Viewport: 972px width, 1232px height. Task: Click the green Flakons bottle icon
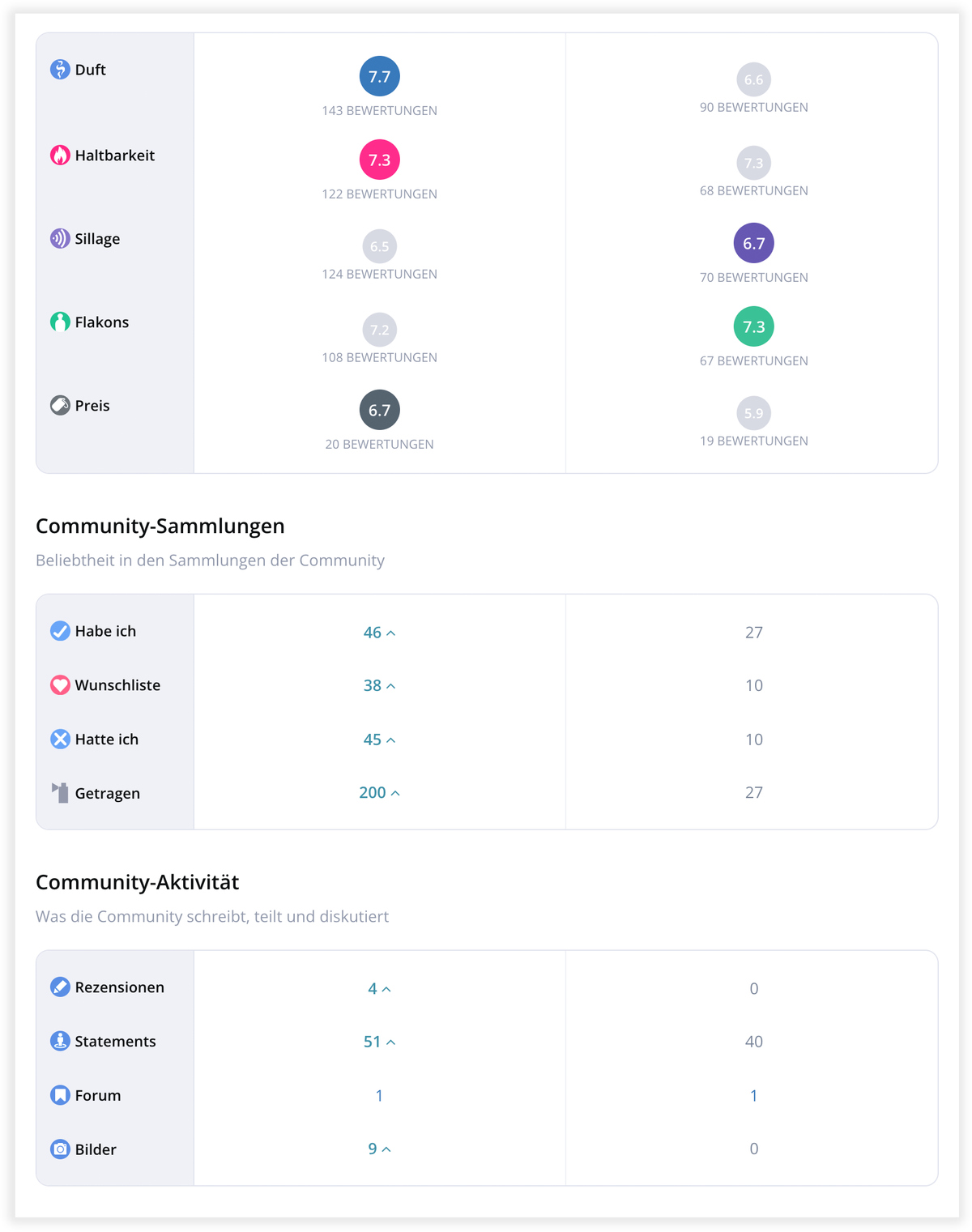(x=60, y=322)
